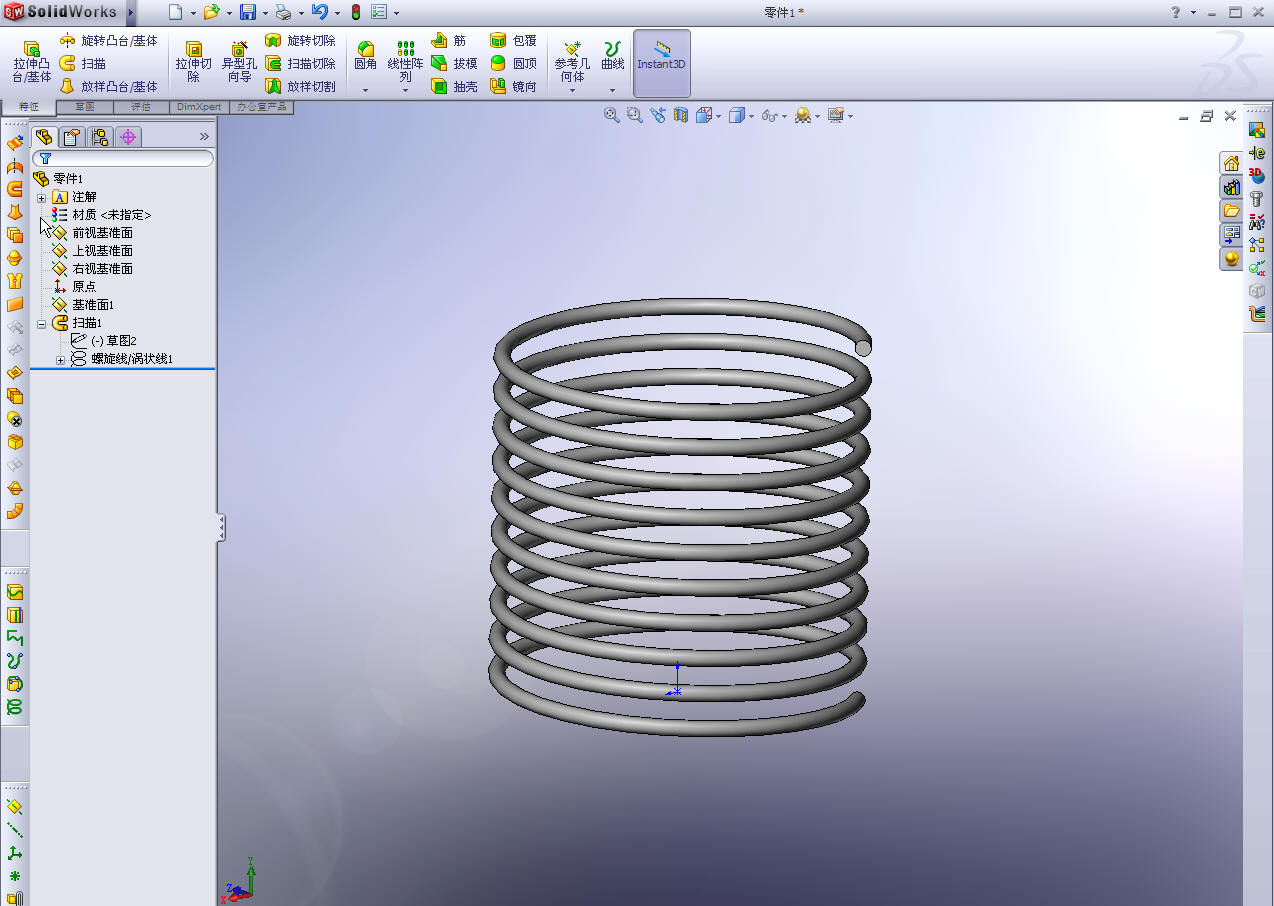Open dropdown arrow under 圆角
1274x906 pixels.
[x=366, y=90]
